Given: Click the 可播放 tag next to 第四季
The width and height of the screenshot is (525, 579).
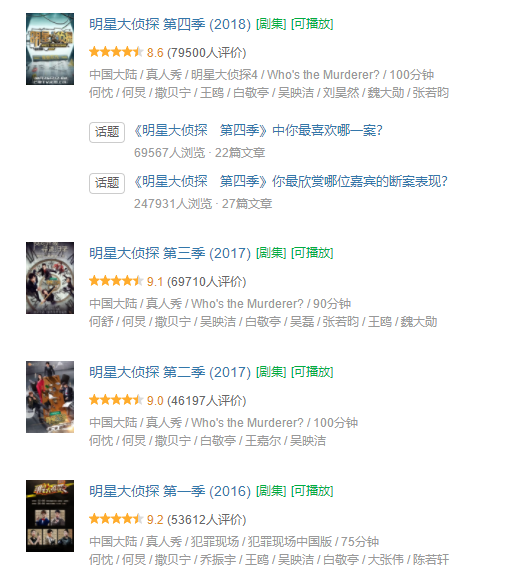Looking at the screenshot, I should 312,24.
